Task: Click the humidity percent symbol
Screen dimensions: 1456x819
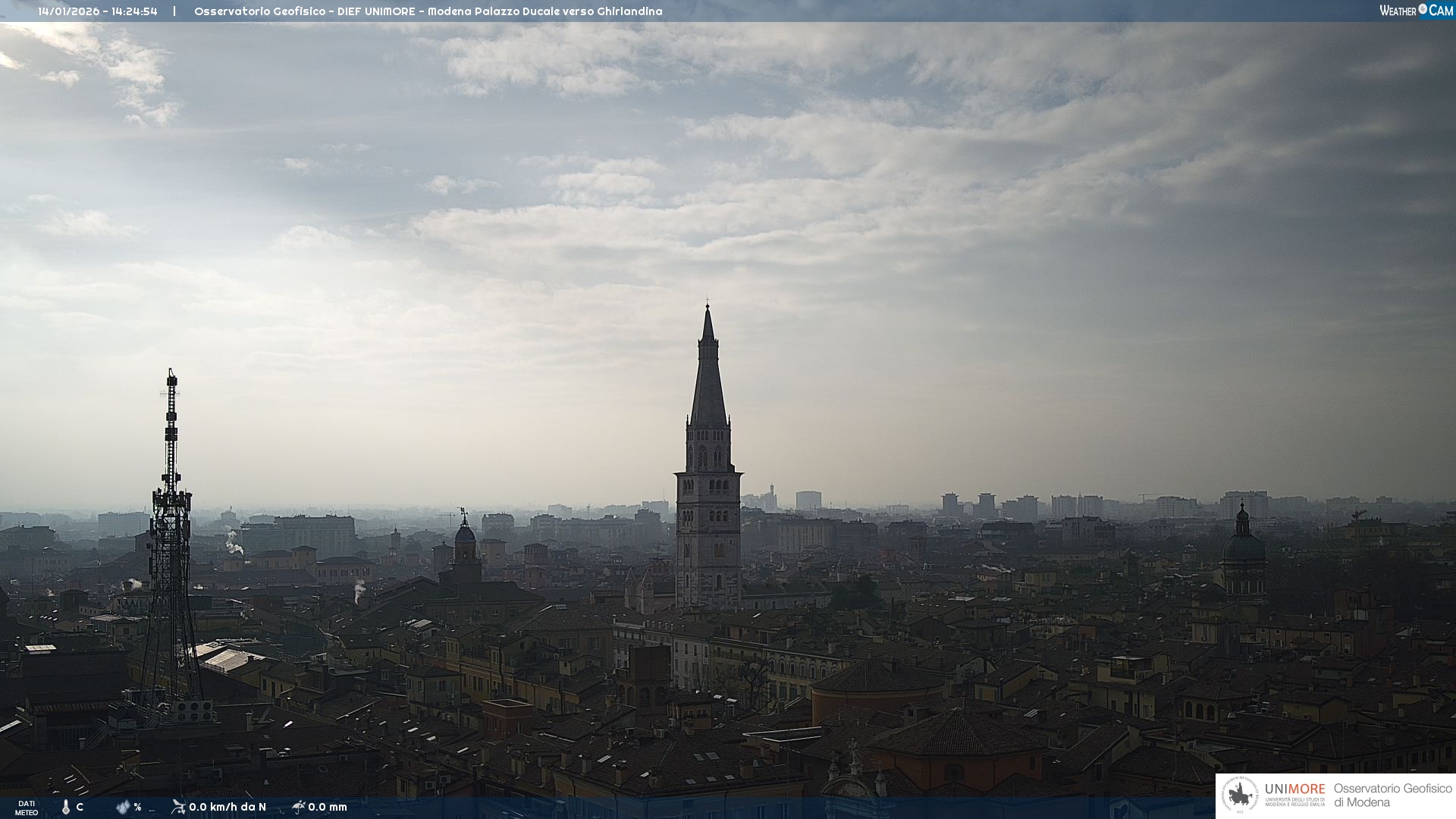Action: pyautogui.click(x=137, y=807)
